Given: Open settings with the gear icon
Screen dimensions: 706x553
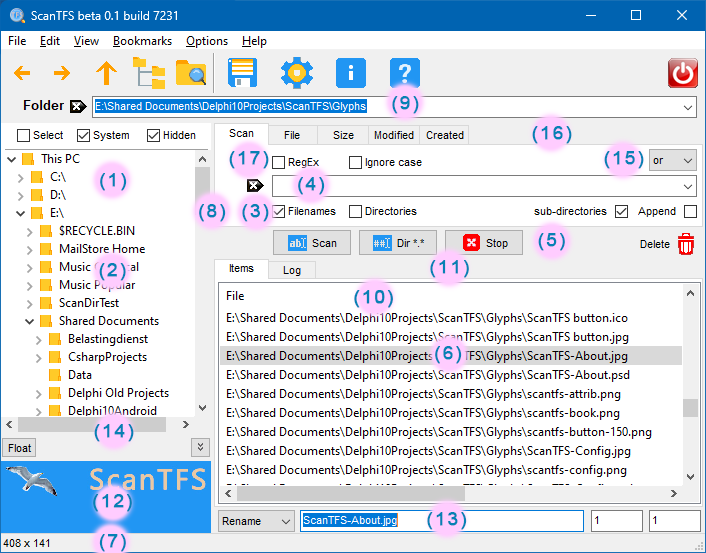Looking at the screenshot, I should coord(297,73).
